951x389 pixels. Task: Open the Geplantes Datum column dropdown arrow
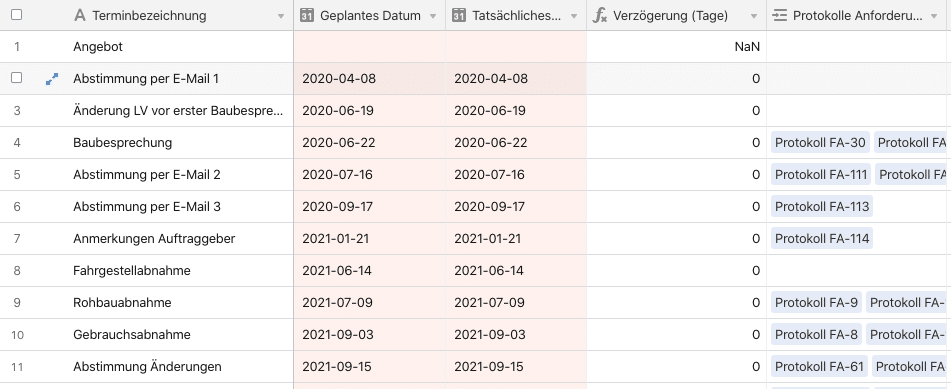433,16
